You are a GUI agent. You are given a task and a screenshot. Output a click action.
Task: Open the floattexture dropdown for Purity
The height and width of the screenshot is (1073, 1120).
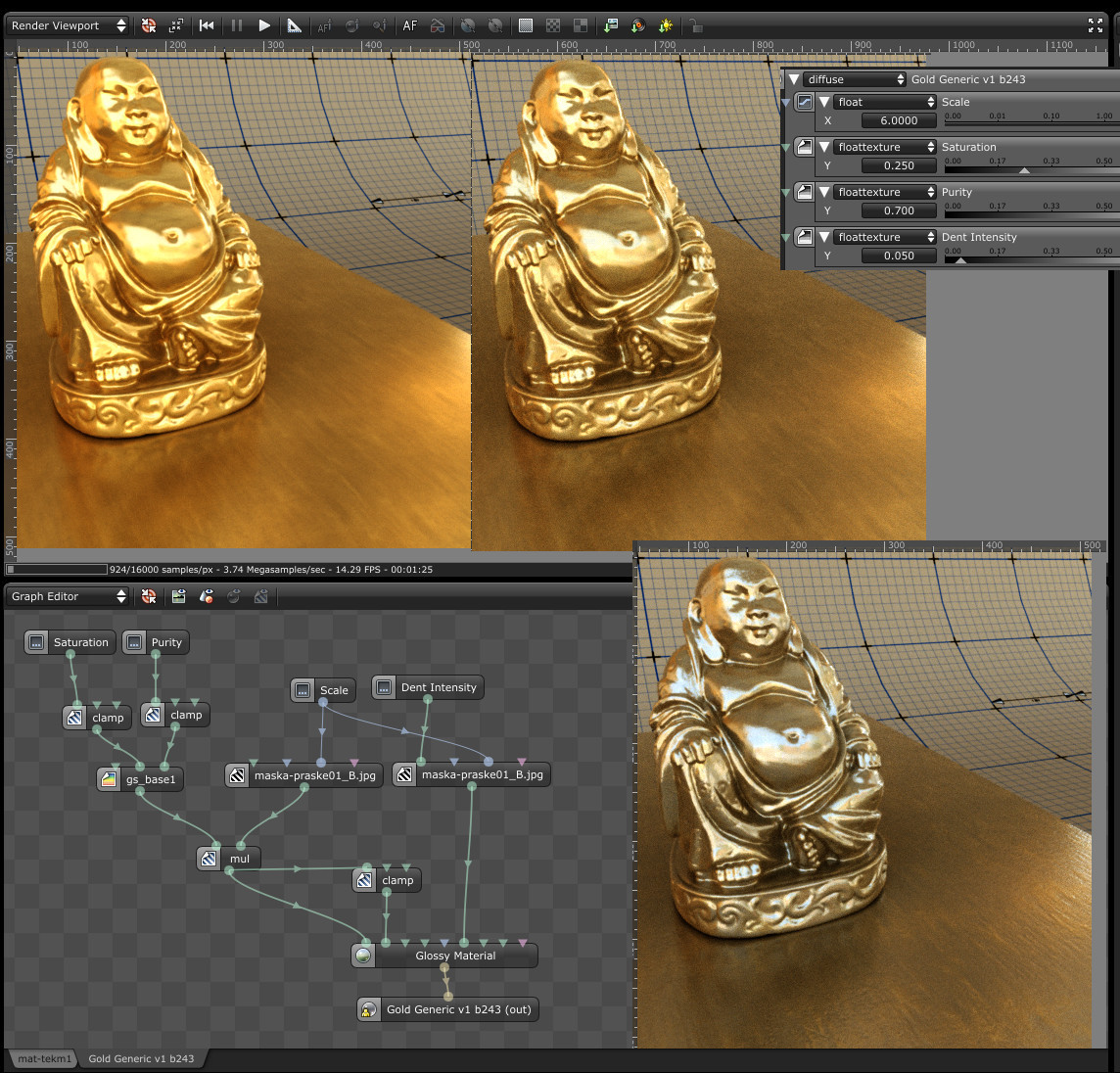click(x=884, y=192)
